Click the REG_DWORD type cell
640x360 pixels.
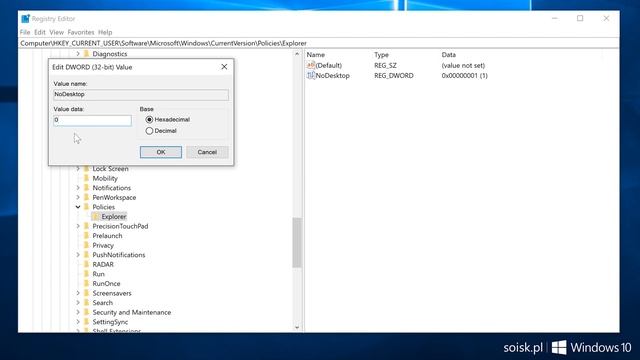tap(394, 76)
